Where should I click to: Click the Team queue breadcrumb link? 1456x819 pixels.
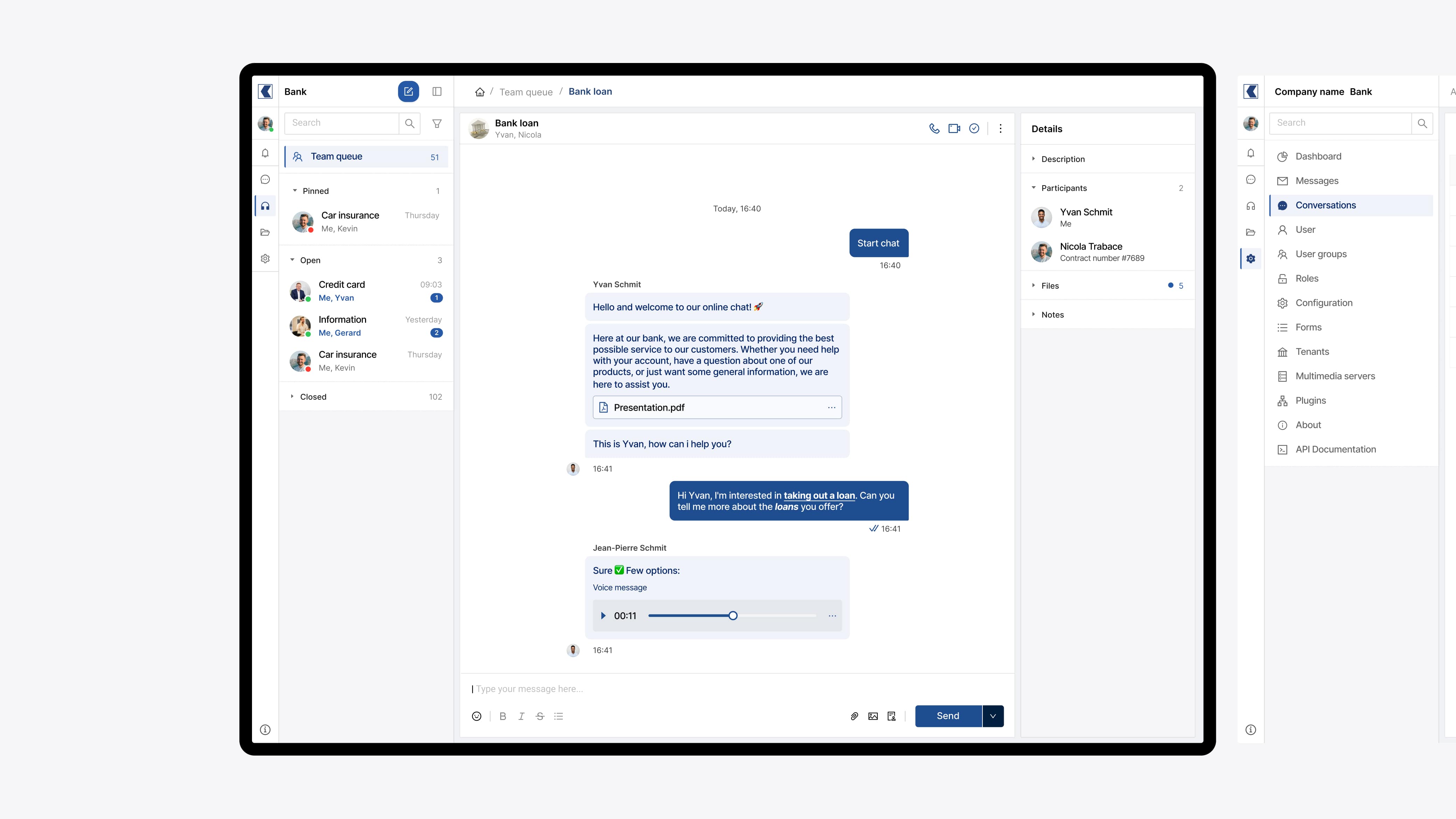(x=526, y=92)
